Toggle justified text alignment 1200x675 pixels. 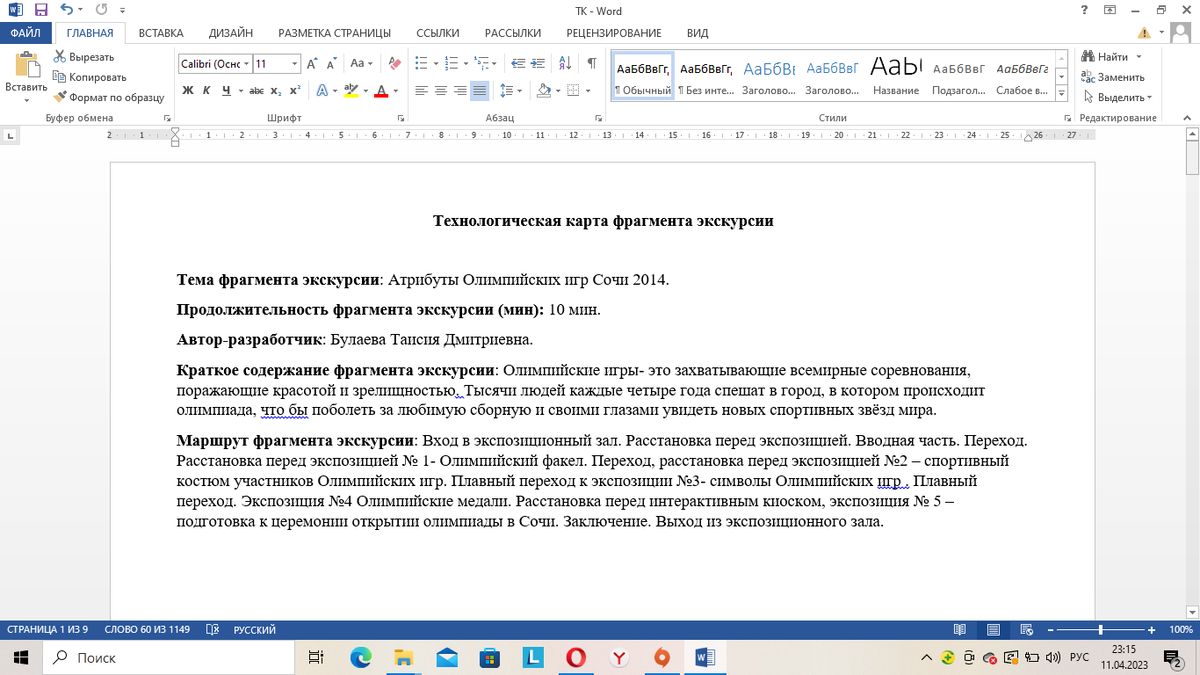coord(479,90)
